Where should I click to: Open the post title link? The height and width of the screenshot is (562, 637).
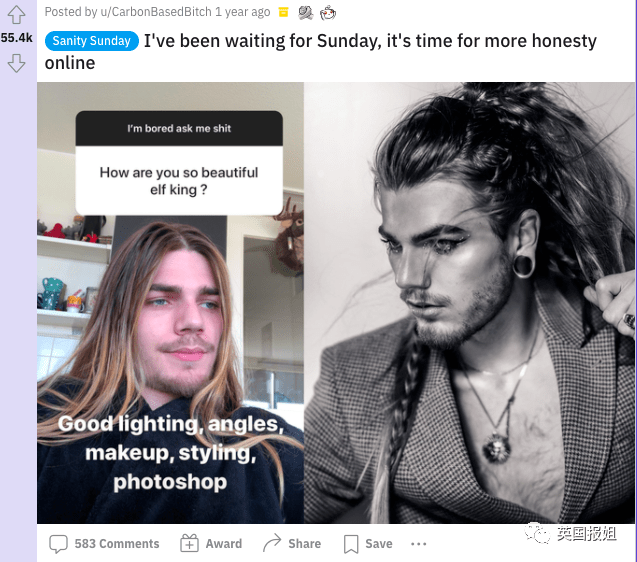321,52
